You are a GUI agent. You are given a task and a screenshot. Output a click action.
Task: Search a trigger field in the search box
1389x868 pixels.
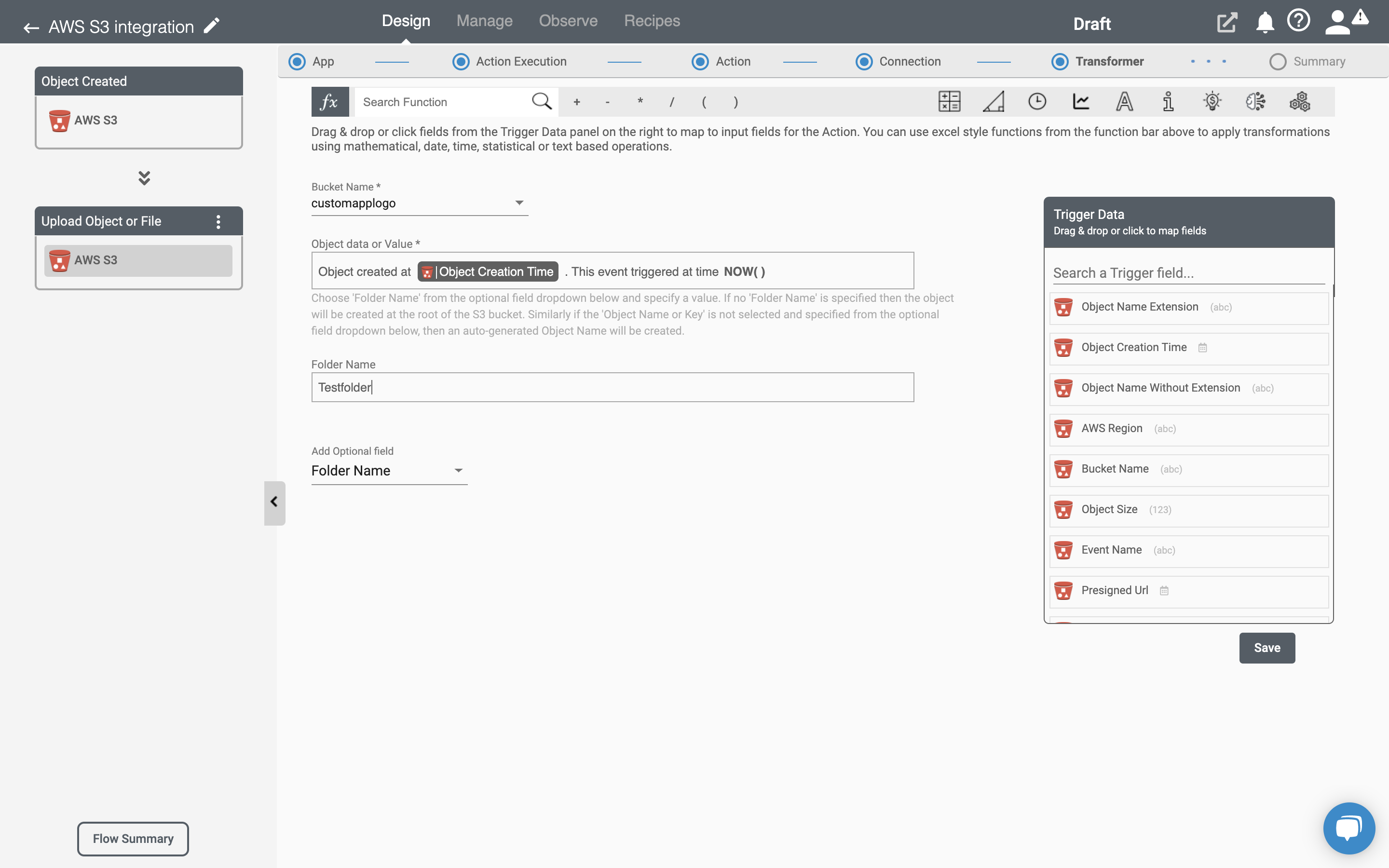pos(1188,272)
